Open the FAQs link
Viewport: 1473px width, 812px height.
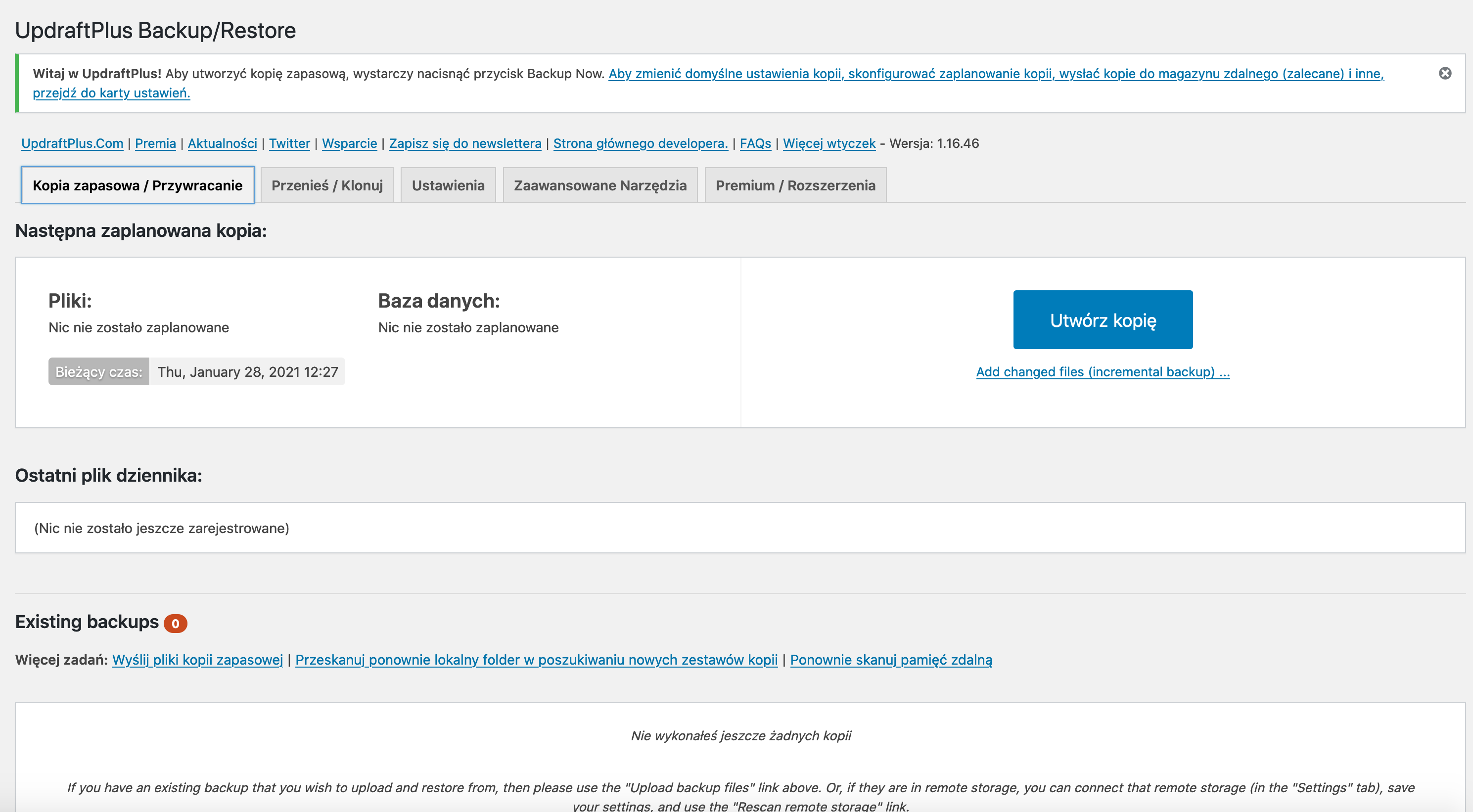(755, 143)
